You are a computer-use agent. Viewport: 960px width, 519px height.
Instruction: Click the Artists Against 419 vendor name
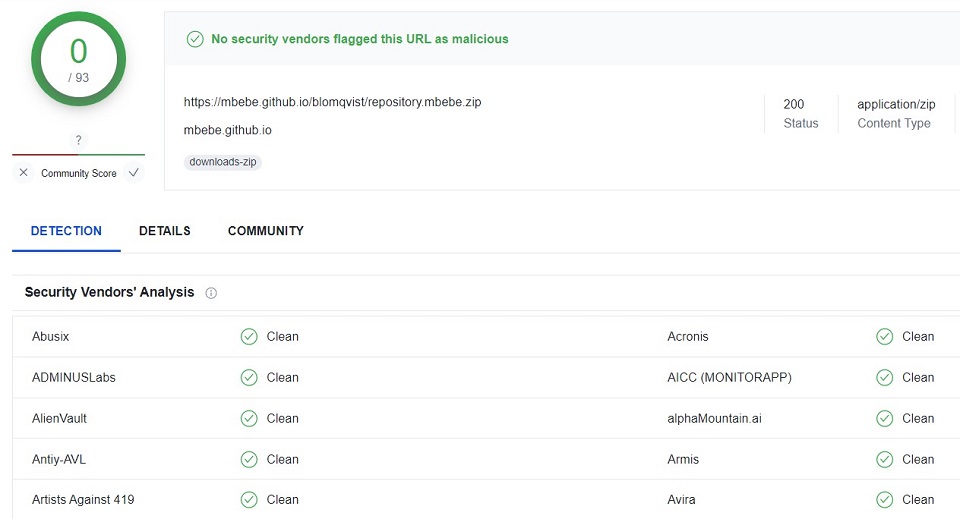click(x=83, y=500)
